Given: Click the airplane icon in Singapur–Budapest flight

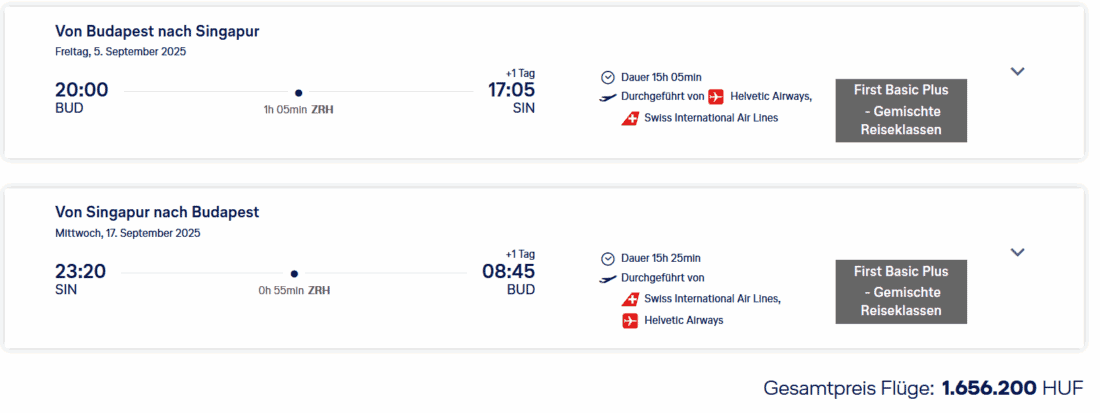Looking at the screenshot, I should (608, 278).
